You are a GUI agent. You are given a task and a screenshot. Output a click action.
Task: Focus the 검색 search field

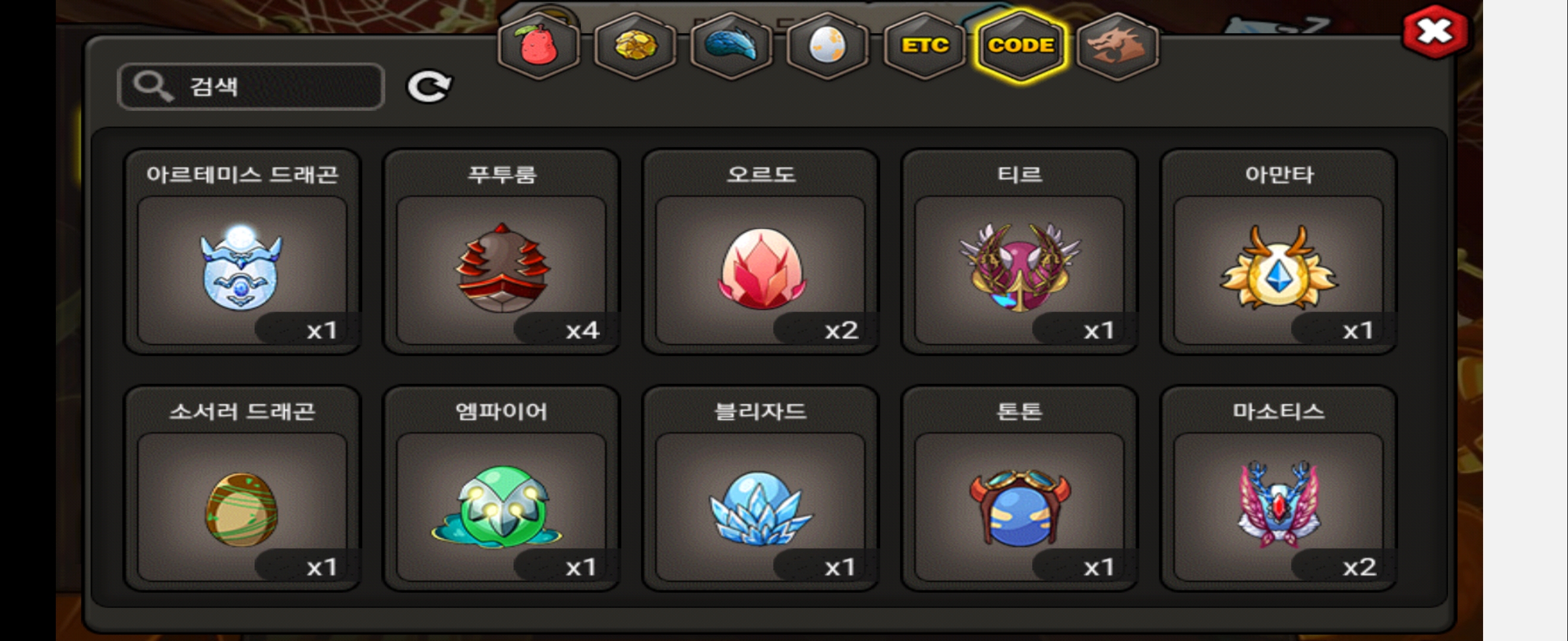click(251, 87)
